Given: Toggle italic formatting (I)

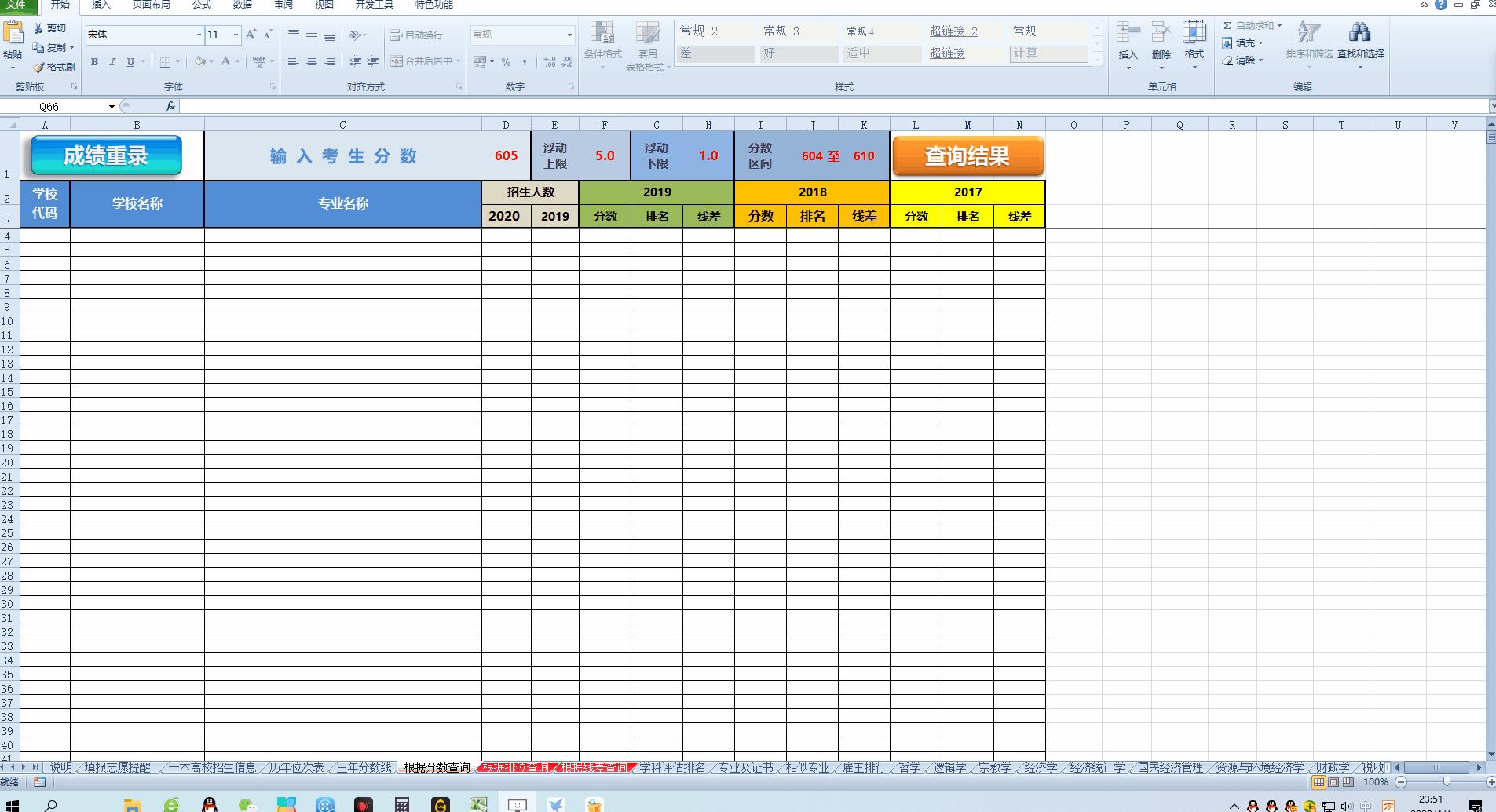Looking at the screenshot, I should click(112, 61).
